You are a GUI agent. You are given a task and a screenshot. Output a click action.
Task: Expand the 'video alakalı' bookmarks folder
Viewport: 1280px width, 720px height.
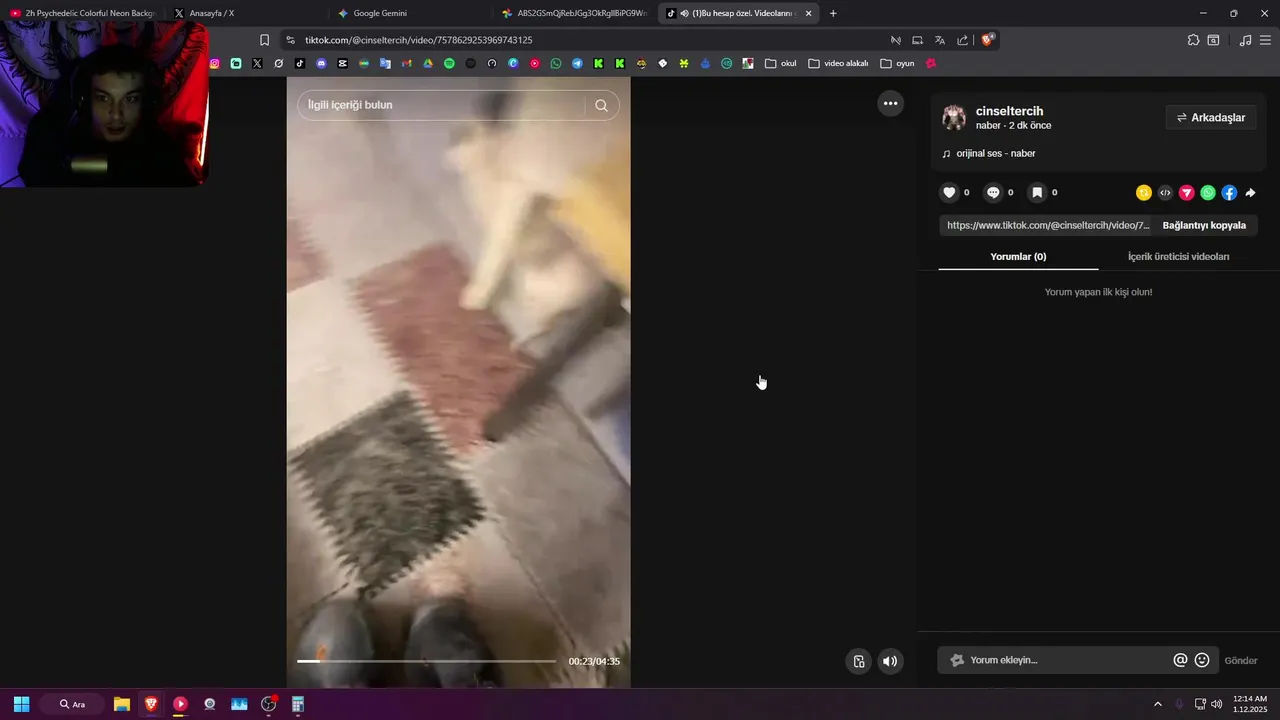click(838, 63)
